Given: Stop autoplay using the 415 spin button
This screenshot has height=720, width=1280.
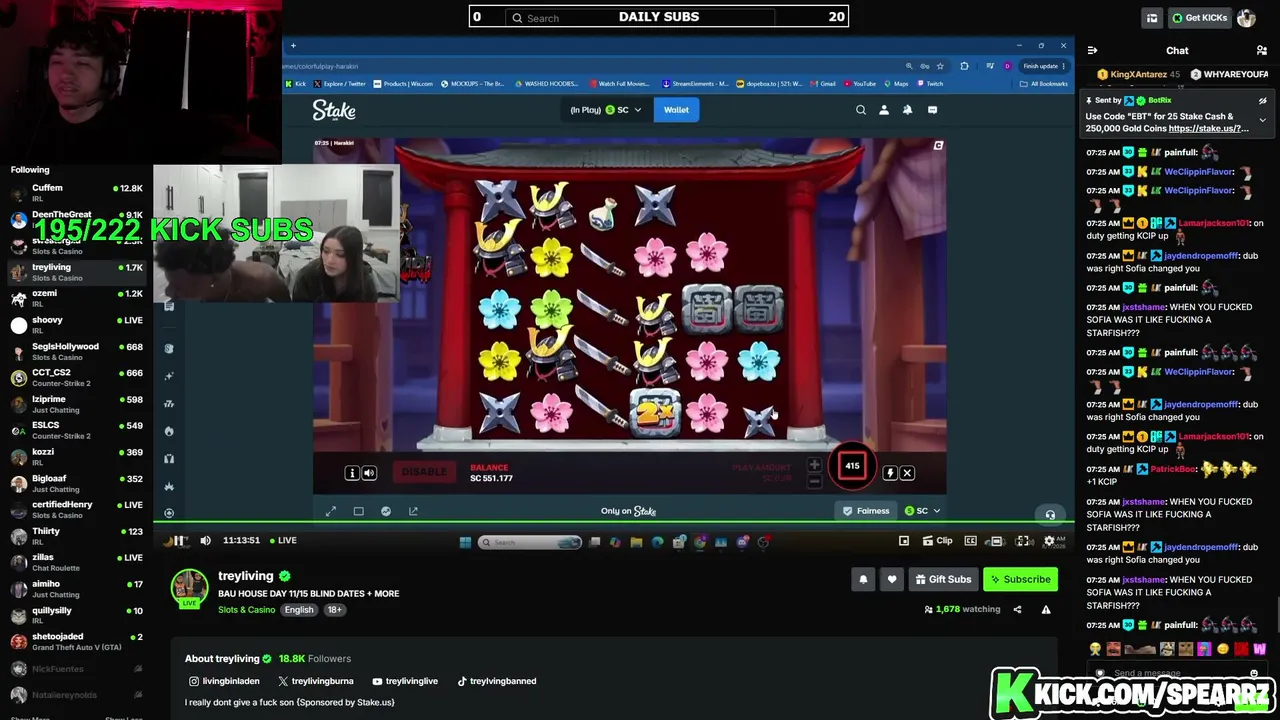Looking at the screenshot, I should click(x=852, y=466).
